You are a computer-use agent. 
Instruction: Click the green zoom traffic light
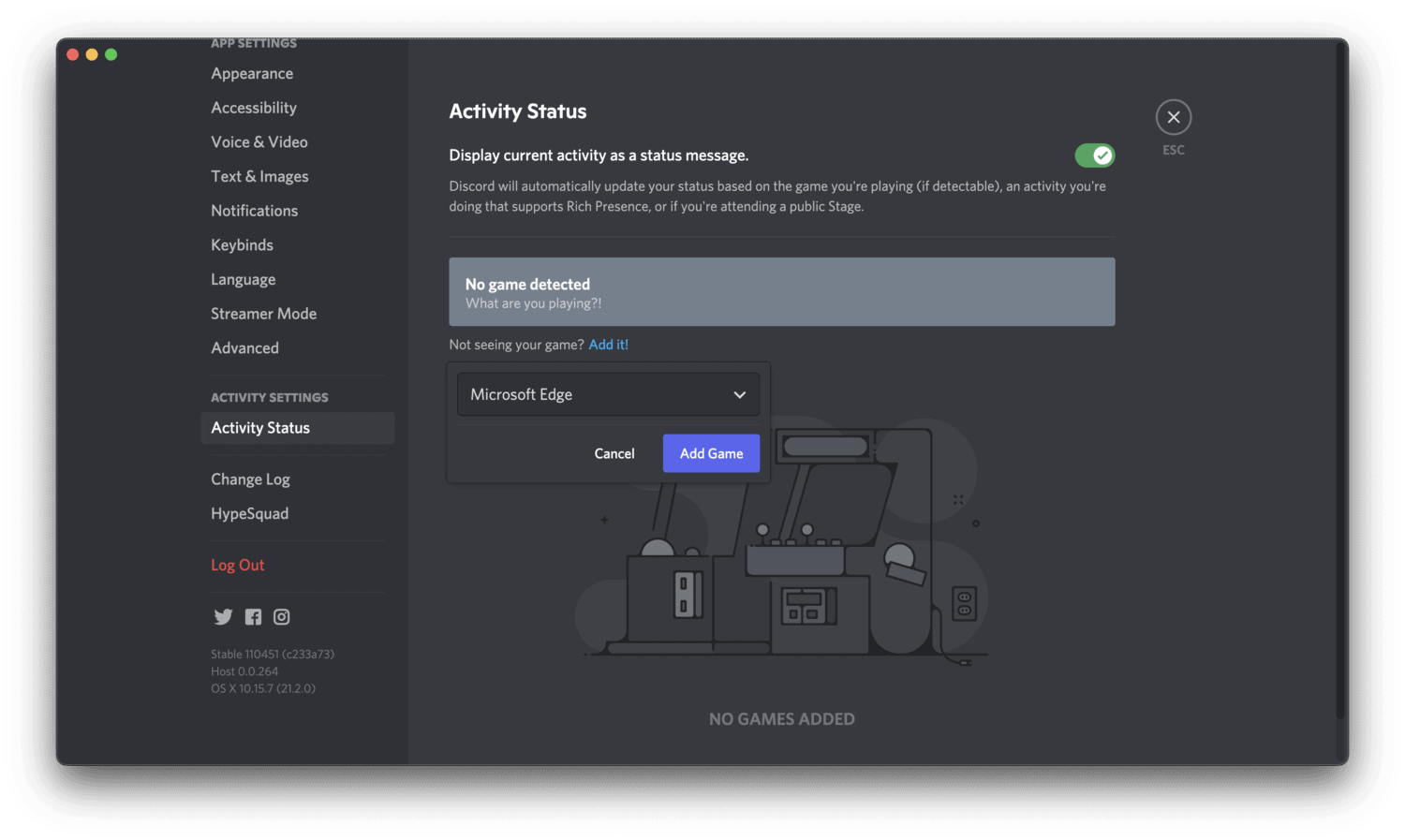pos(111,54)
